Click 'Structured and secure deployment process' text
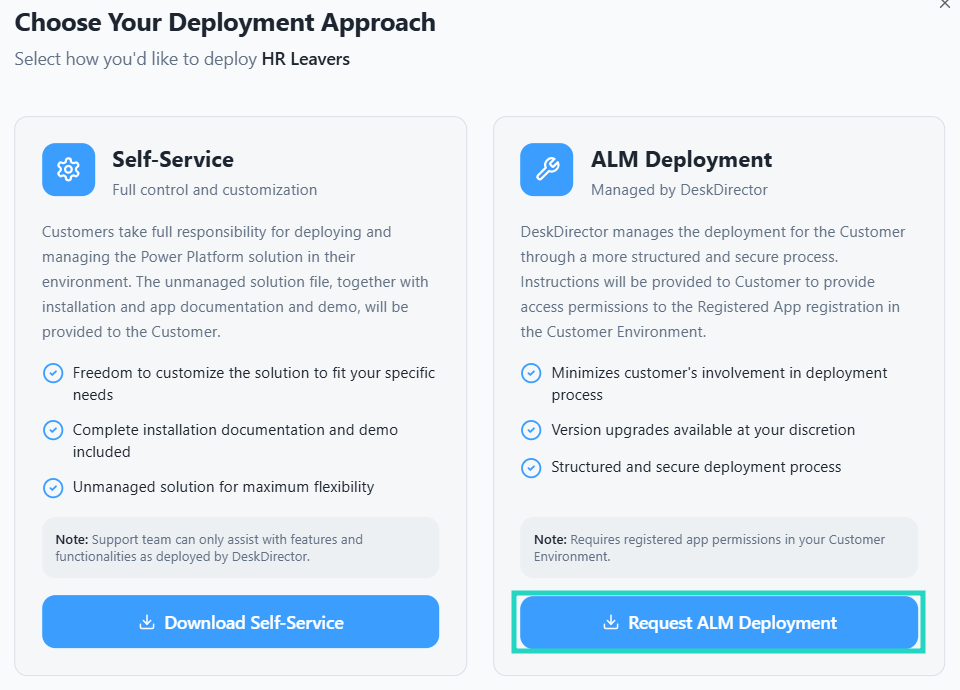 [x=696, y=467]
